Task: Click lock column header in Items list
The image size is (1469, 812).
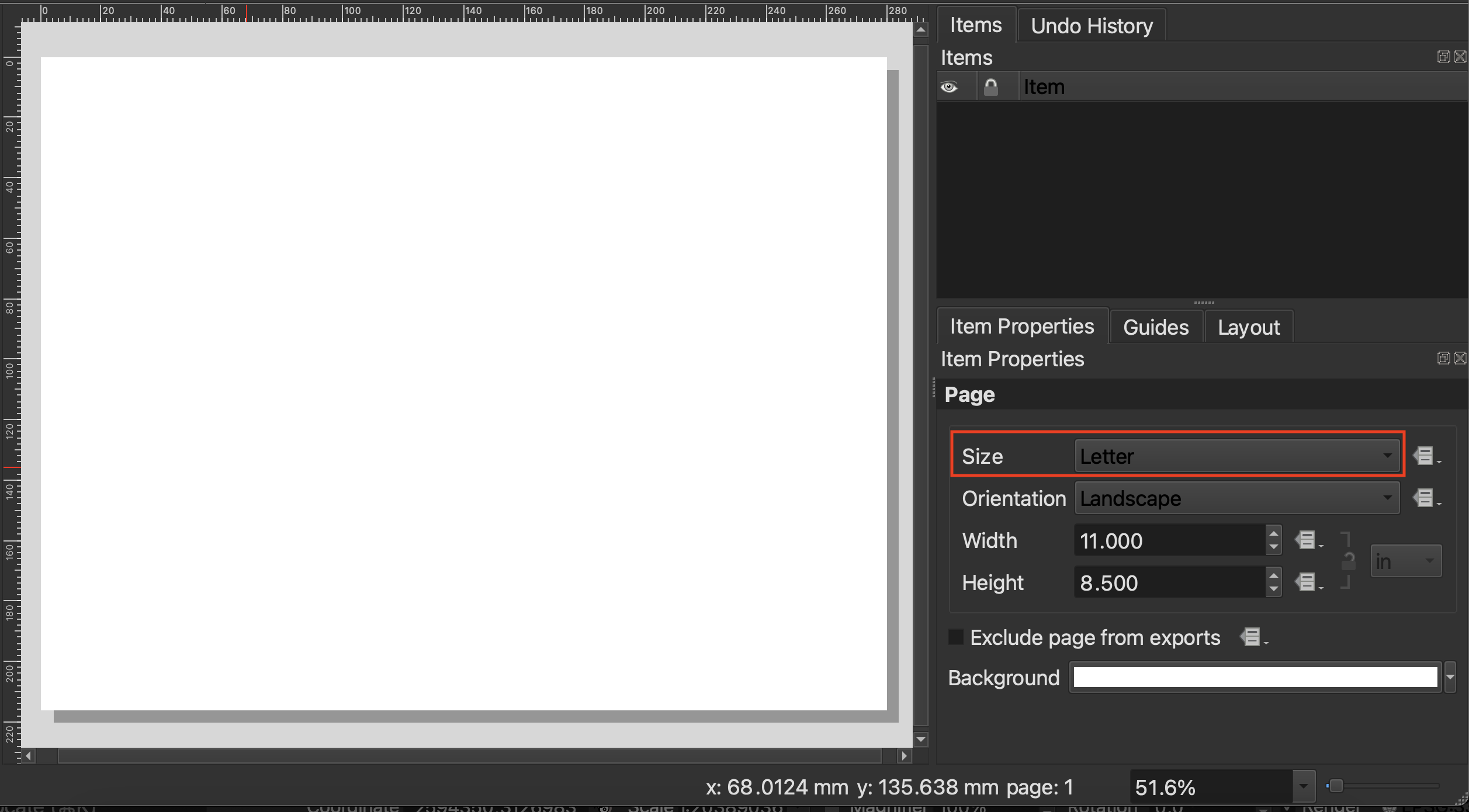Action: pos(990,87)
